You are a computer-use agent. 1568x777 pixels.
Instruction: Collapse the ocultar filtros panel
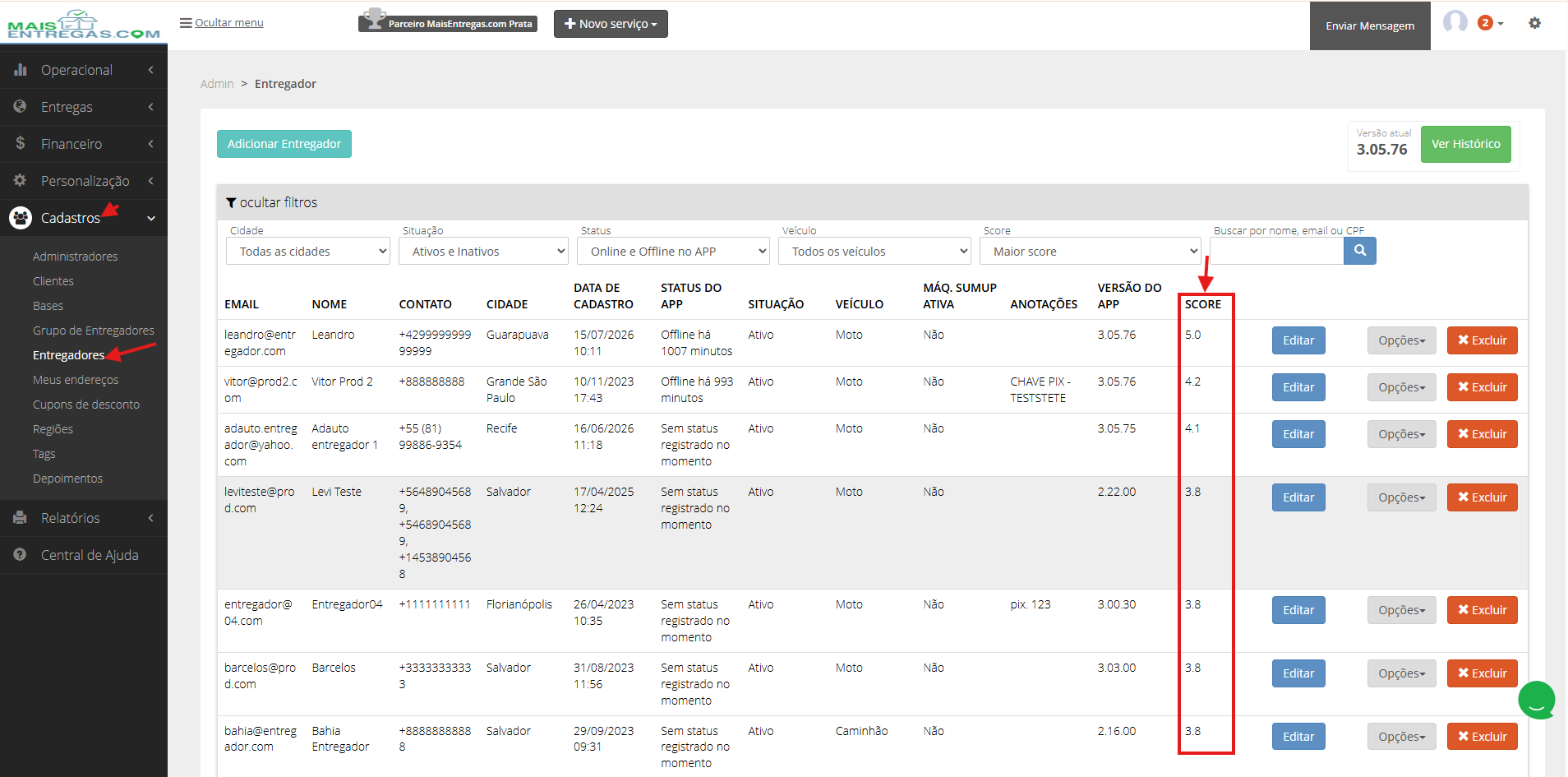[272, 202]
